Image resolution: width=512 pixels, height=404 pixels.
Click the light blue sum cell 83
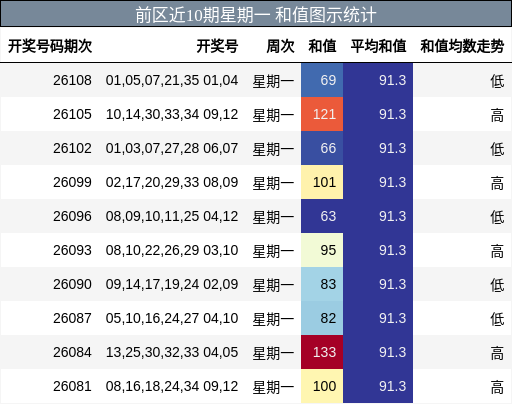tap(322, 284)
